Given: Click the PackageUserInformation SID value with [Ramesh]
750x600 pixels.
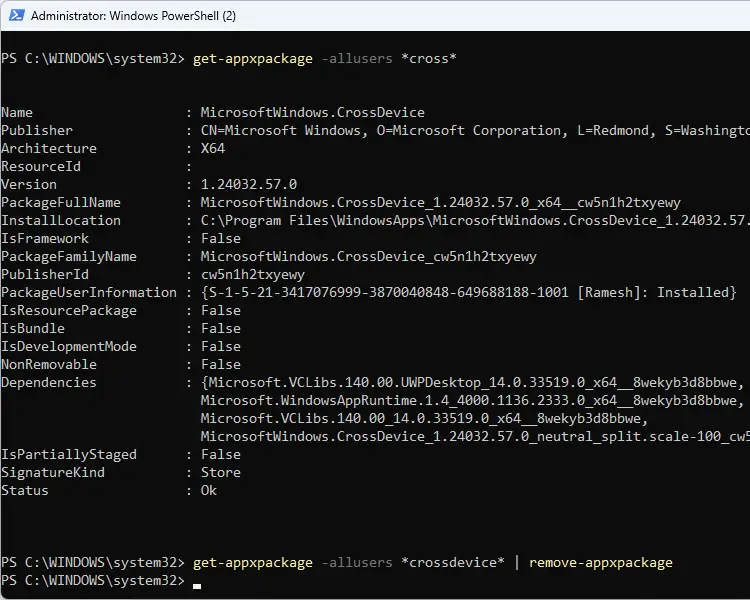Looking at the screenshot, I should click(469, 292).
